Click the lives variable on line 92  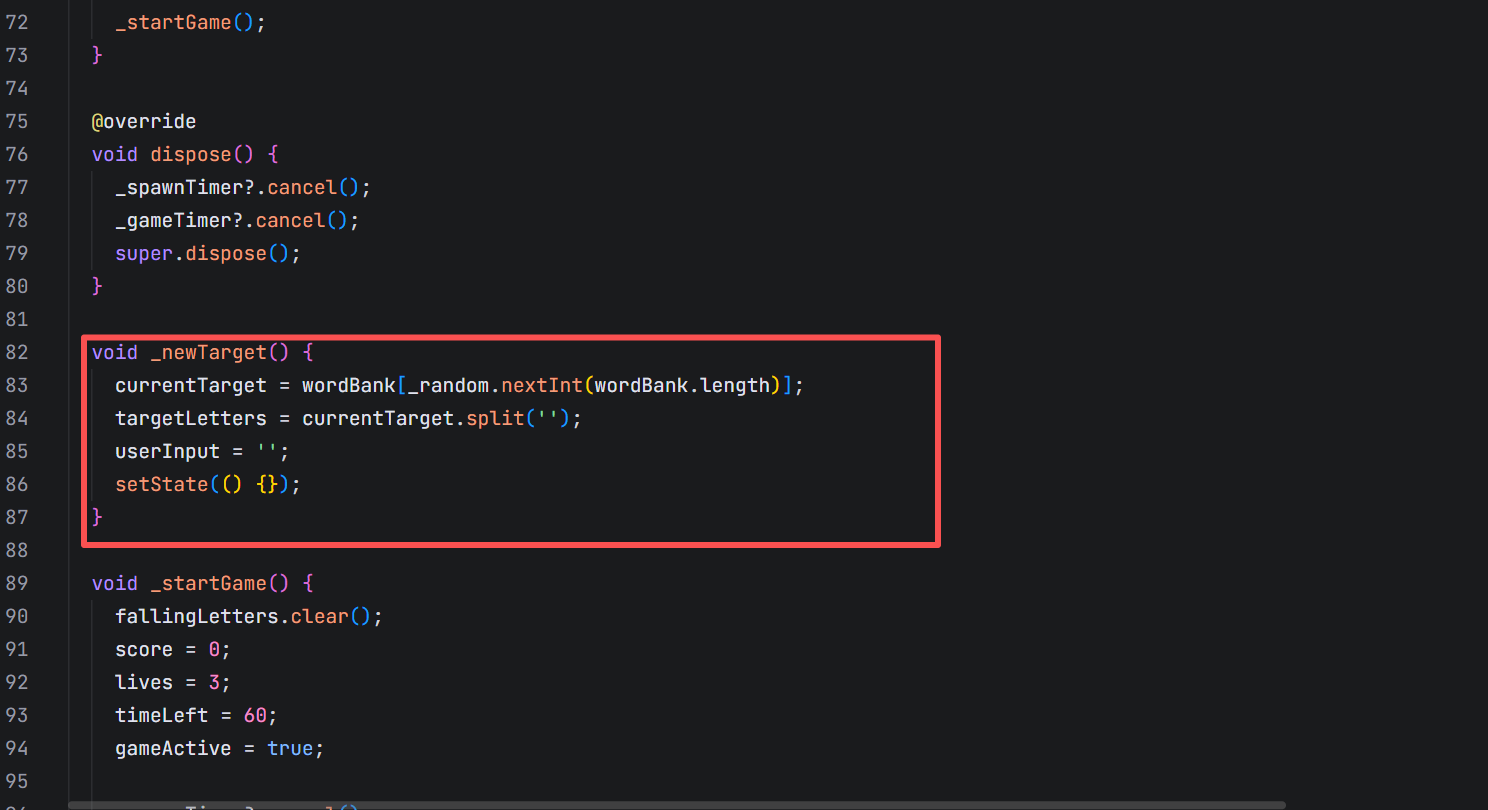point(144,682)
